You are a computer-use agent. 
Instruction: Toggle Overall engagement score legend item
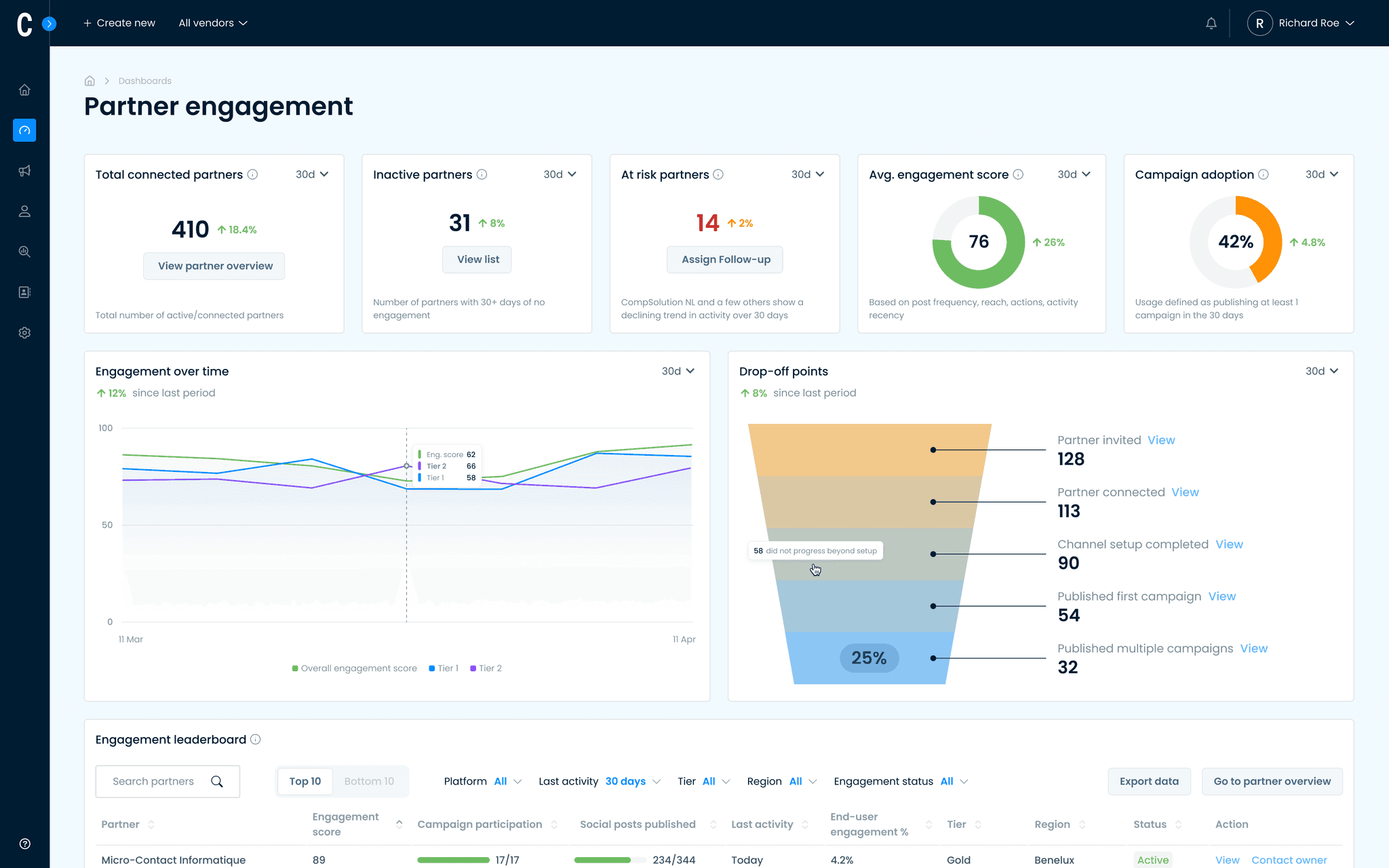point(354,668)
